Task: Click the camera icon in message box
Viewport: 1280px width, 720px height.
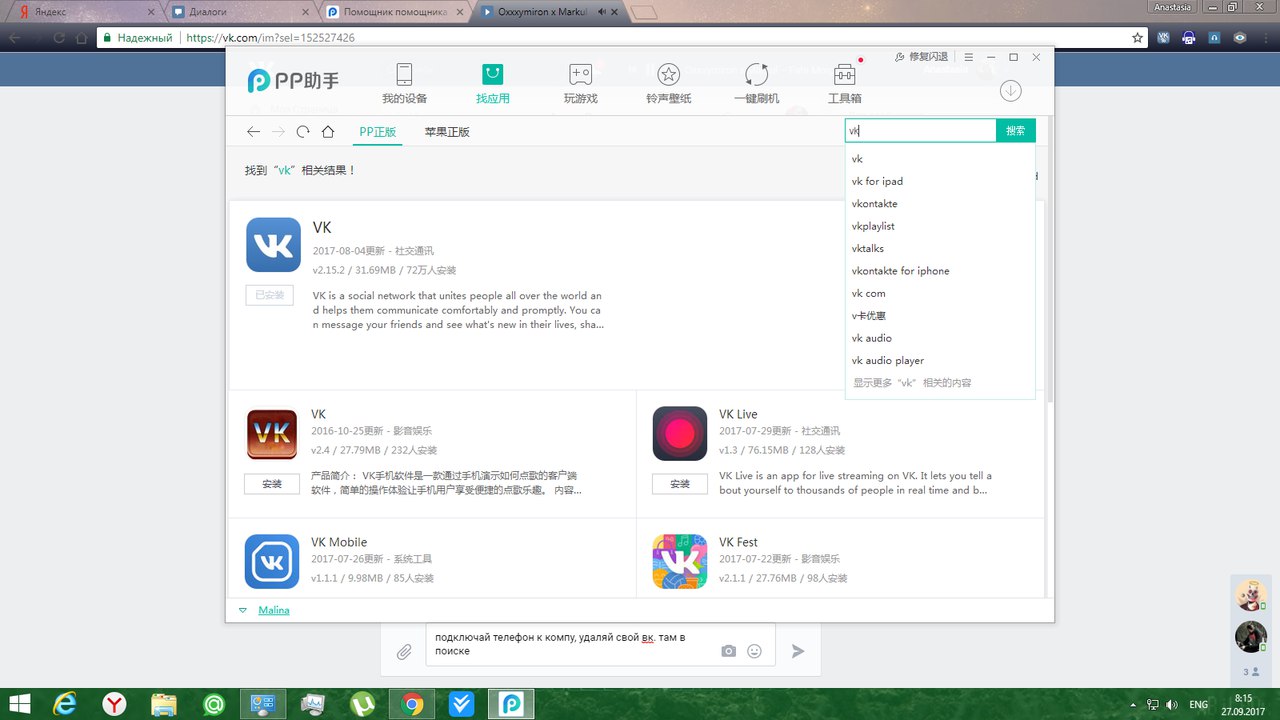Action: coord(729,651)
